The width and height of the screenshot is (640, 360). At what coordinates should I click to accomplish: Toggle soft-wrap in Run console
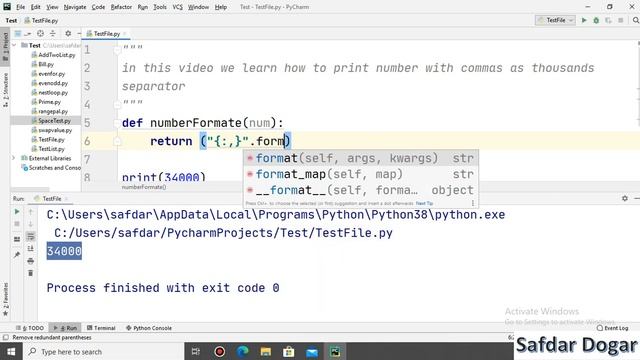pyautogui.click(x=31, y=236)
